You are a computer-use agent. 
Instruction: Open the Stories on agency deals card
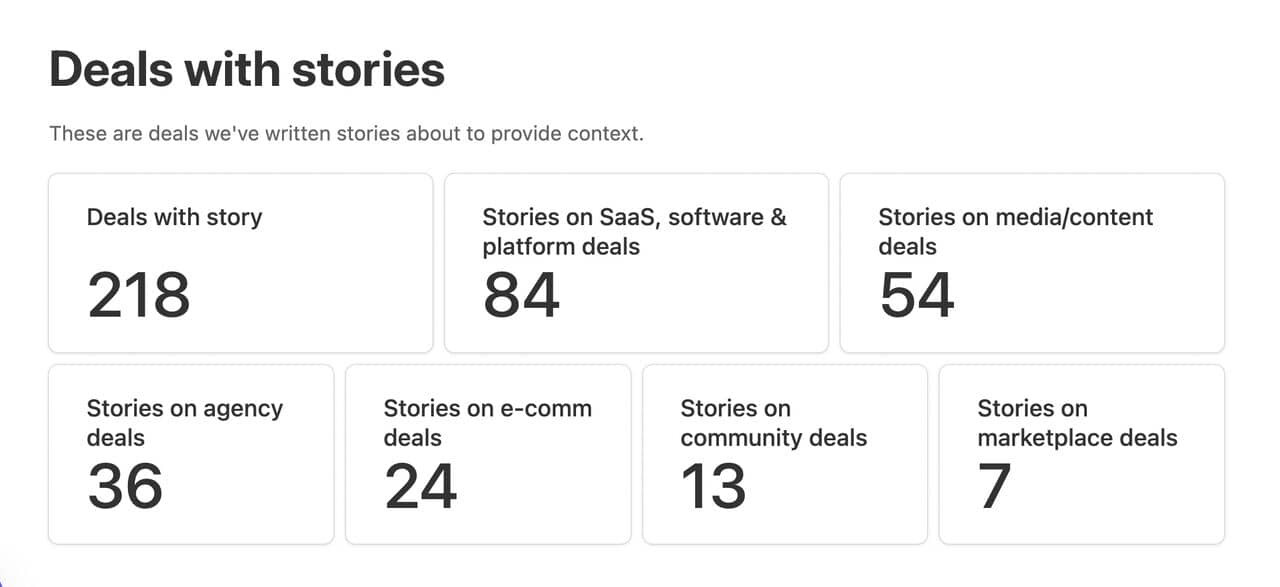point(191,454)
